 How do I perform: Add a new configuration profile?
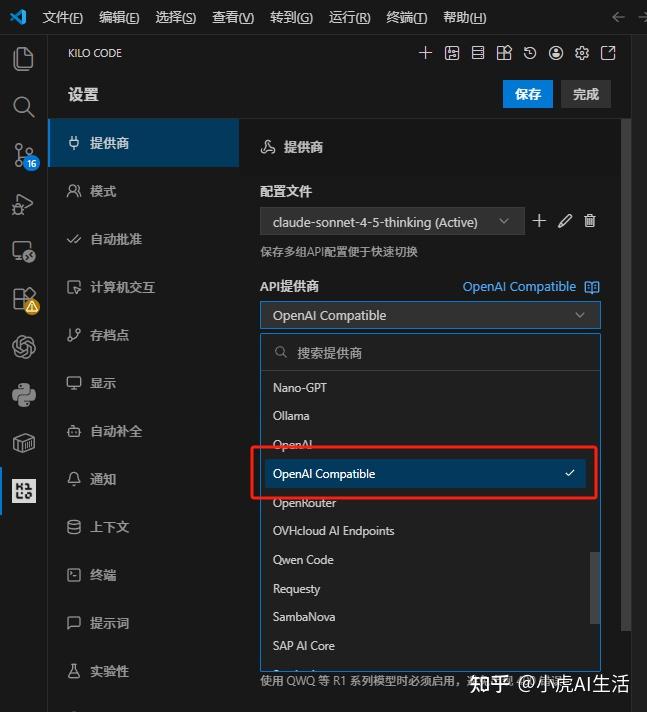(539, 221)
